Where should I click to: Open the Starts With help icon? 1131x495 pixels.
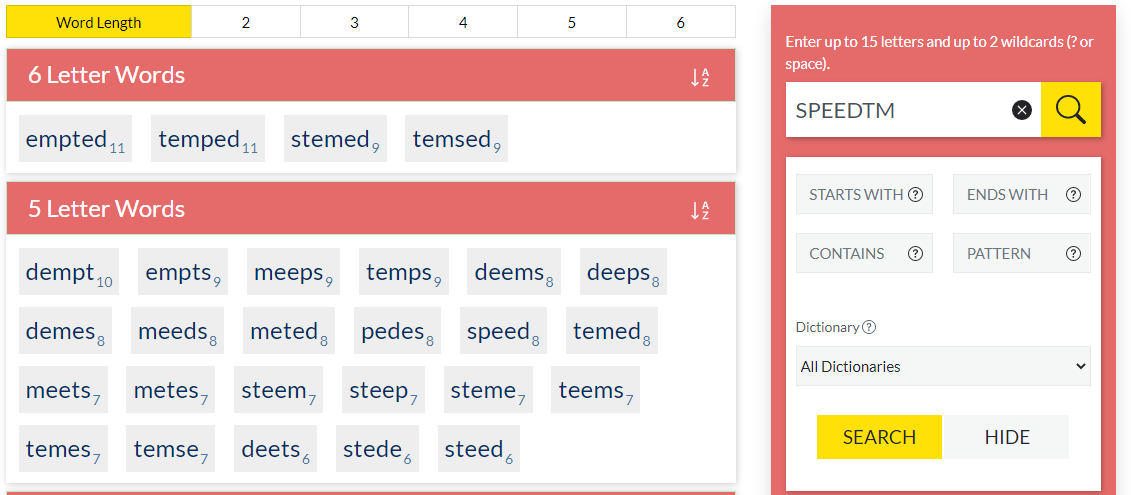click(x=915, y=195)
